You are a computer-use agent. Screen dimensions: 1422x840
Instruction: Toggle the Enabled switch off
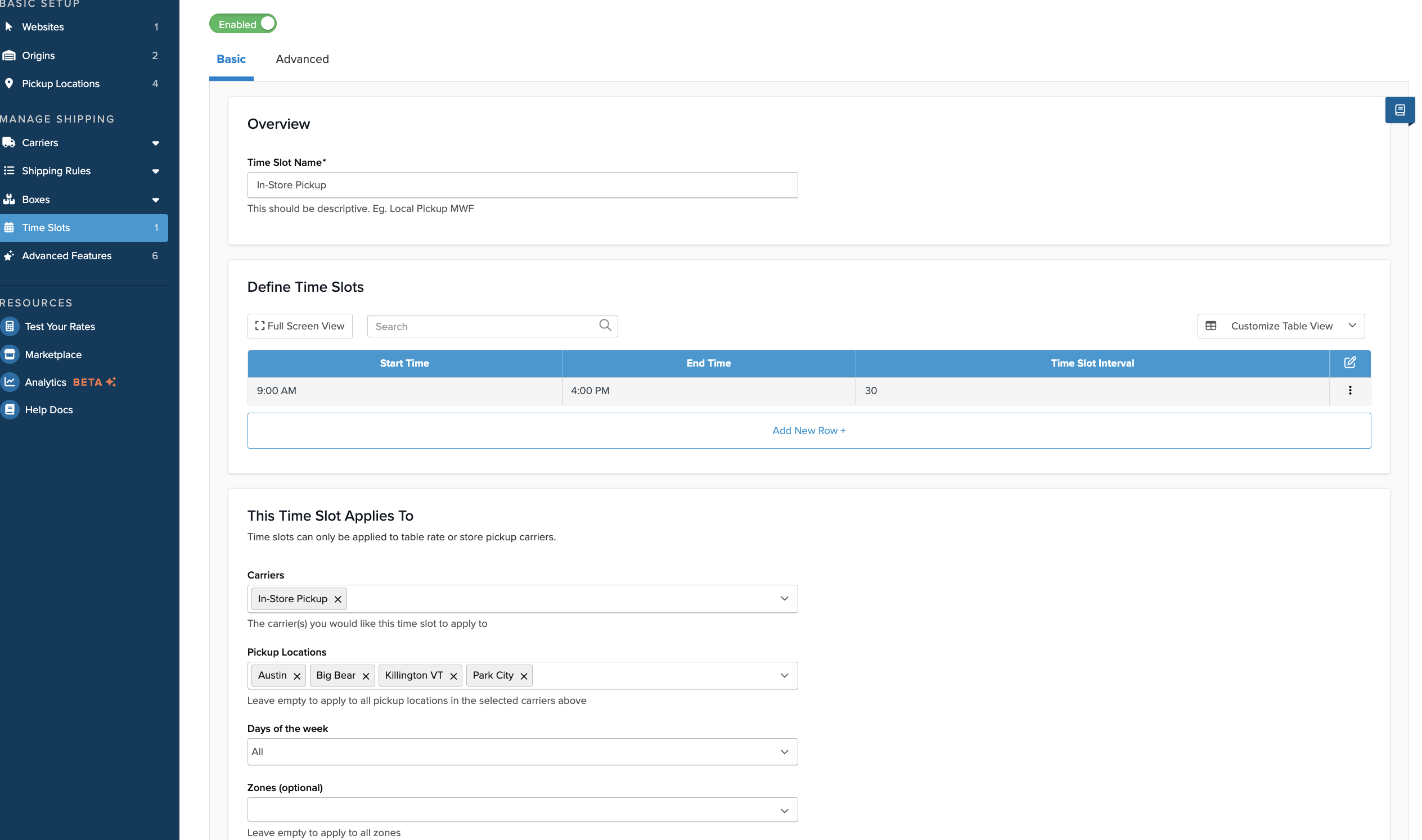pos(244,24)
